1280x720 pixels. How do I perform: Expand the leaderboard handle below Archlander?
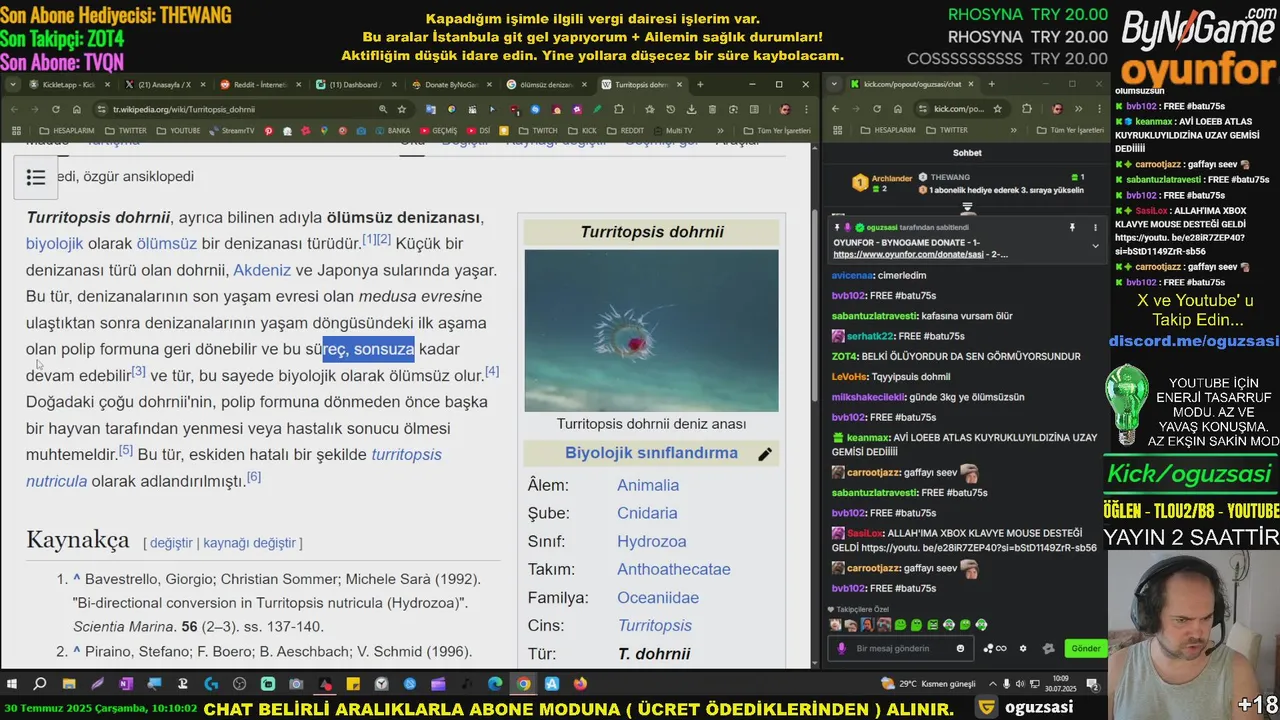coord(967,207)
